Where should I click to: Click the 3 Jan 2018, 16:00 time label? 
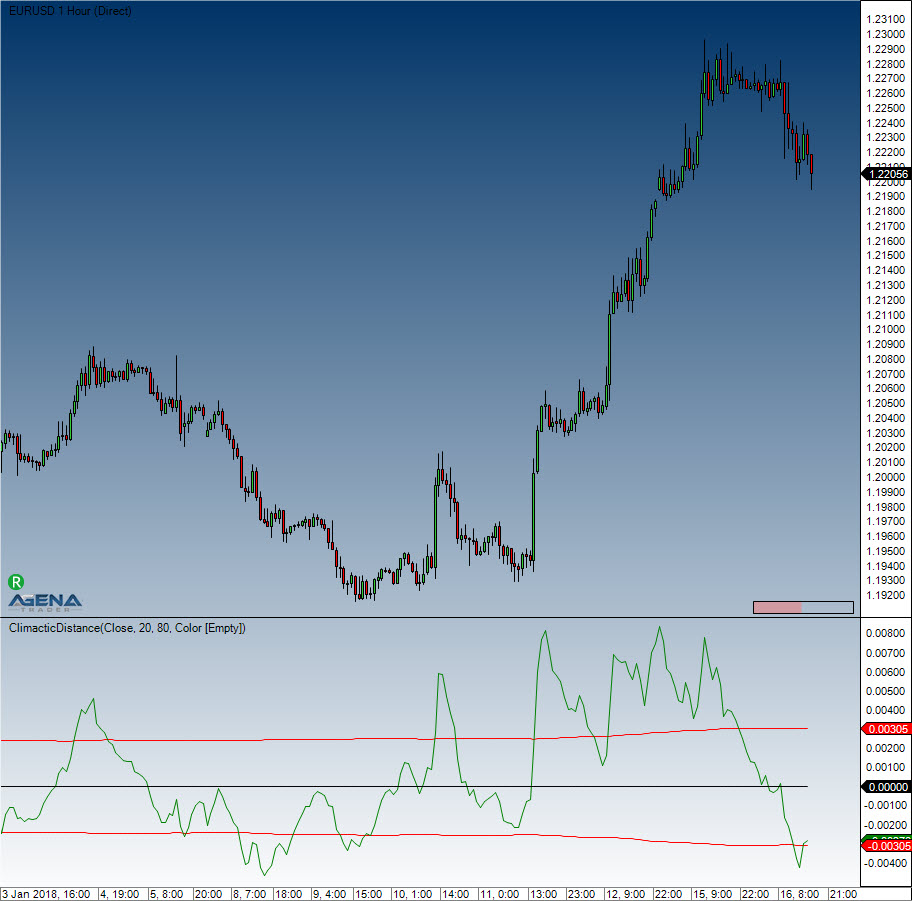click(x=48, y=893)
